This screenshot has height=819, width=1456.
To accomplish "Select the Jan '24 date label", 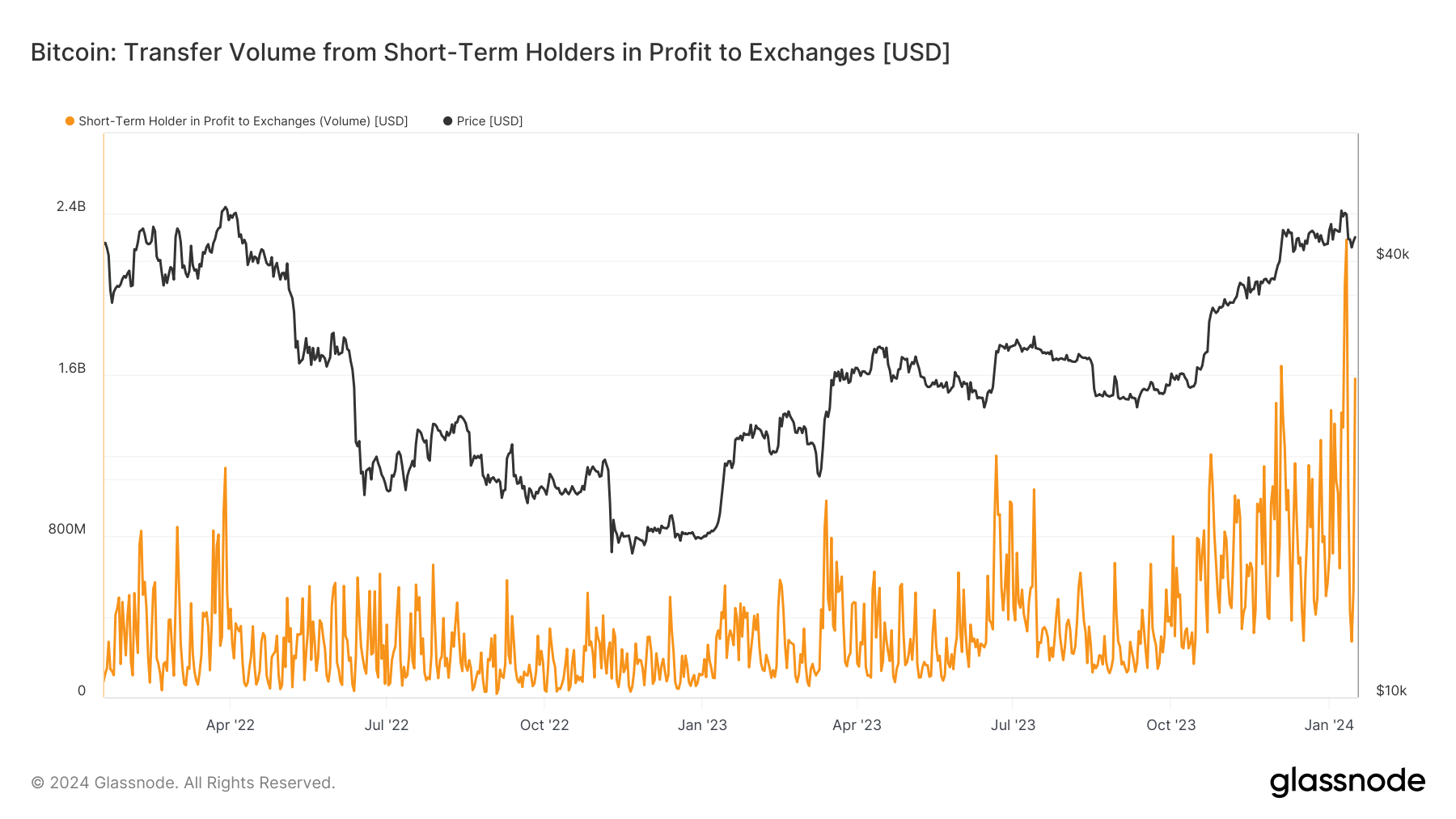I will [1329, 725].
